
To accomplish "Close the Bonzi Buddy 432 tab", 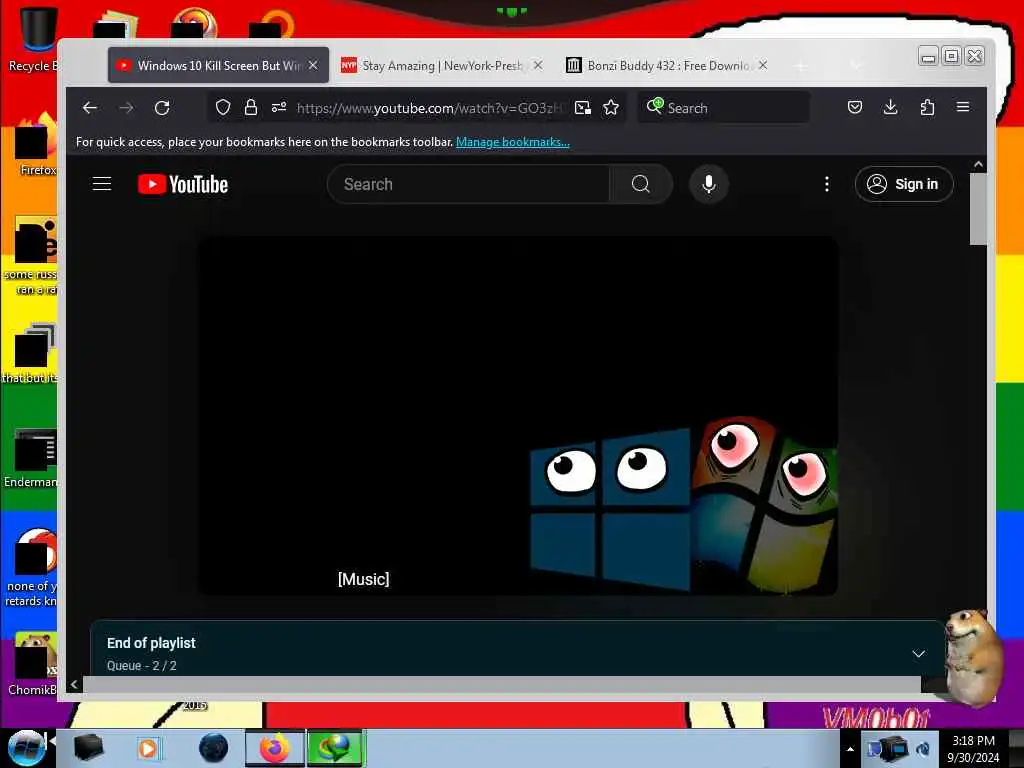I will tap(762, 65).
